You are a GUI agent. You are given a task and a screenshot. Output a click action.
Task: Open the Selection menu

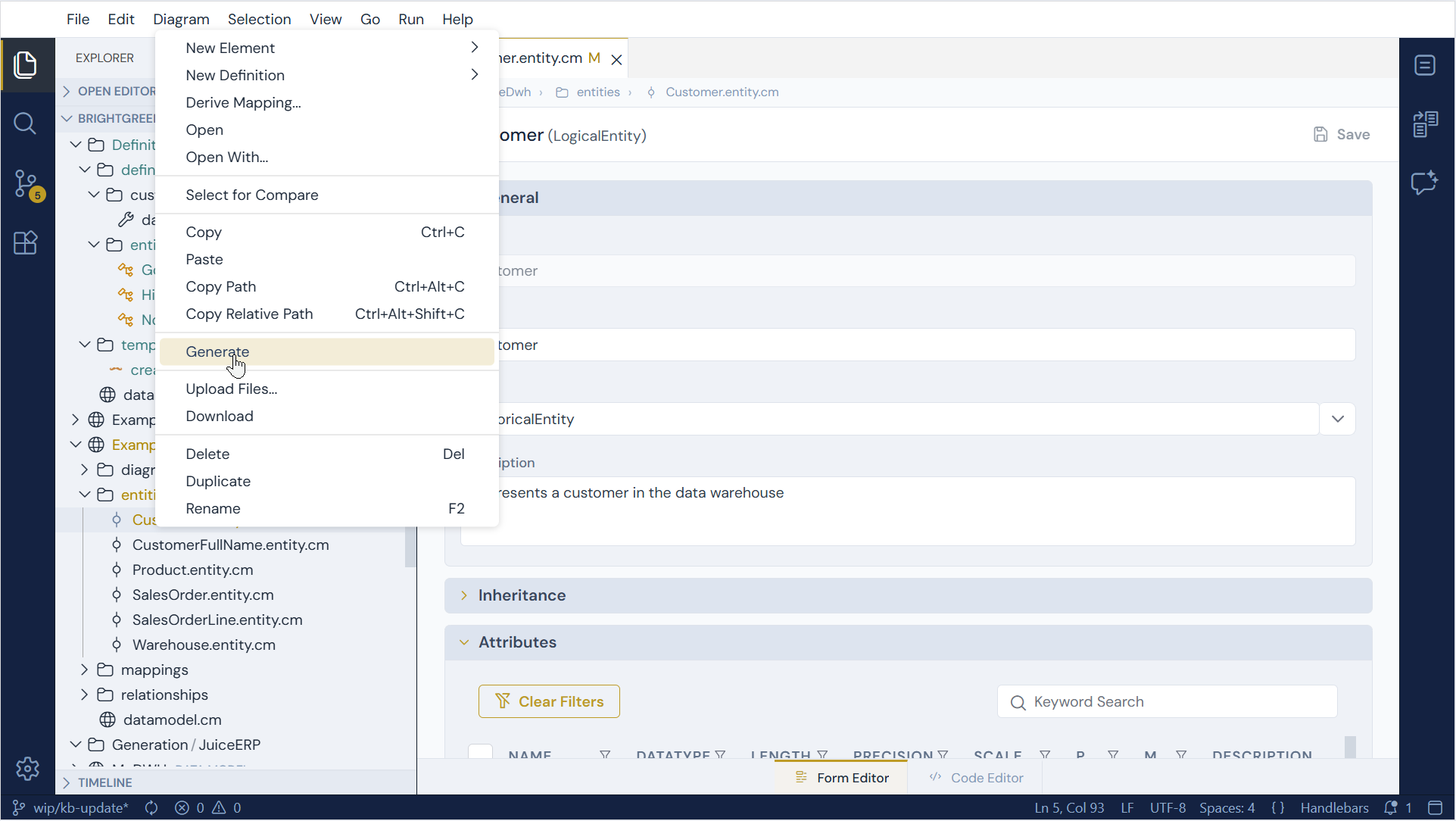[x=259, y=19]
